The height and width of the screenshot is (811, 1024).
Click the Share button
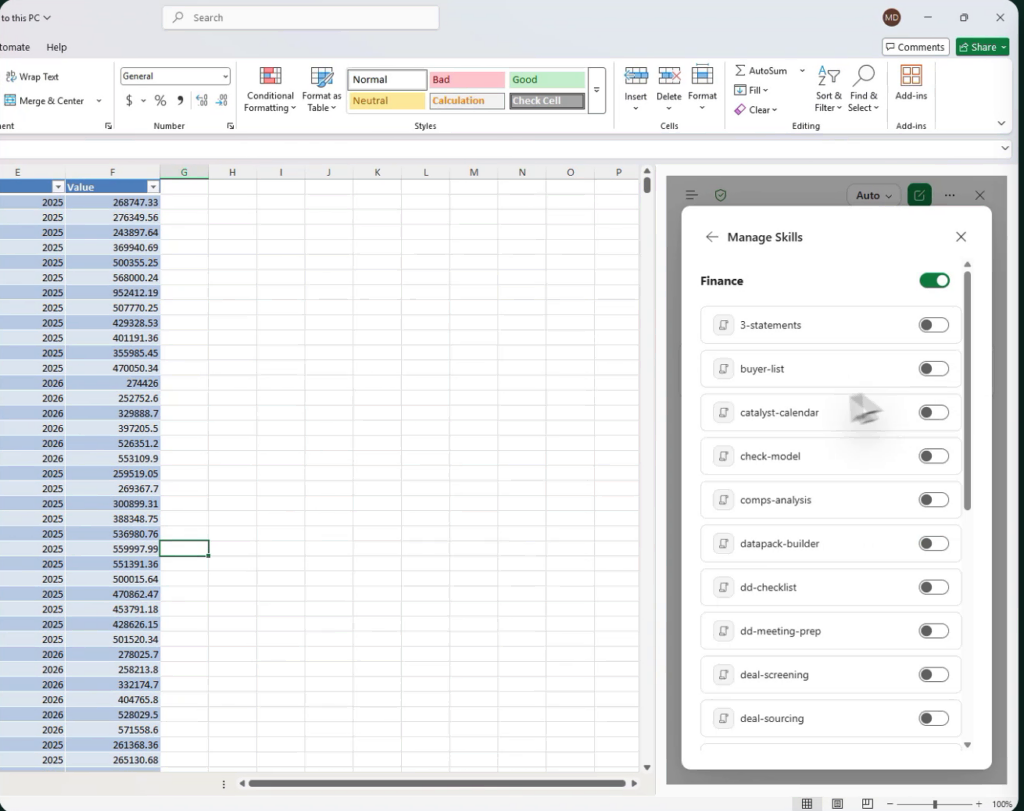pos(982,47)
